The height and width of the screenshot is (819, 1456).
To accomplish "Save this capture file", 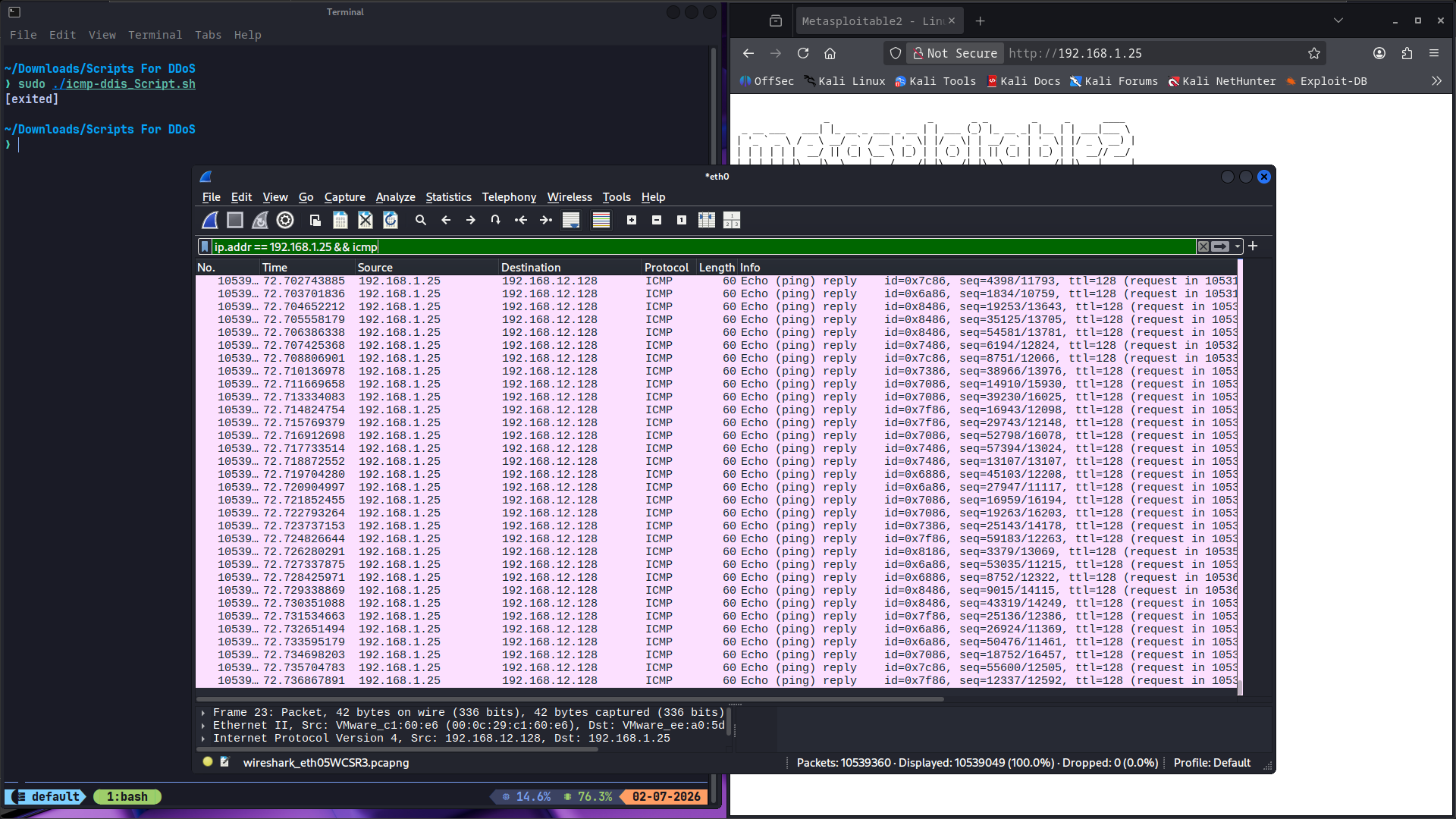I will pos(340,220).
